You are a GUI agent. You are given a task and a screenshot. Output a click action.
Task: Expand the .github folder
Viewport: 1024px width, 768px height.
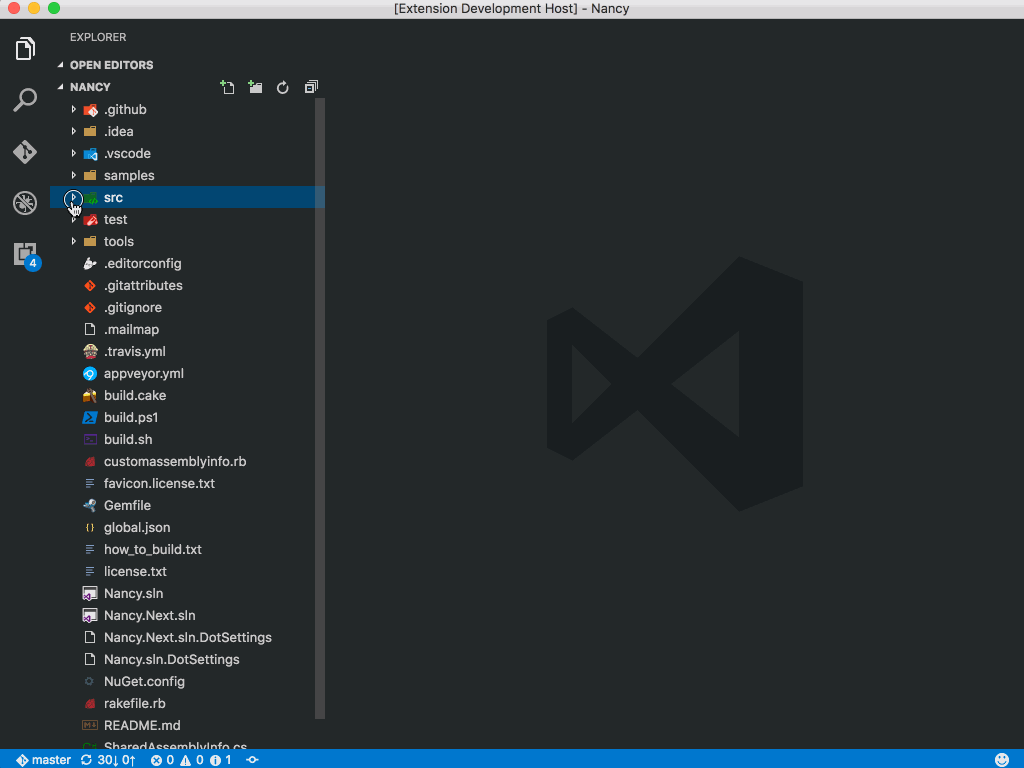tap(73, 109)
